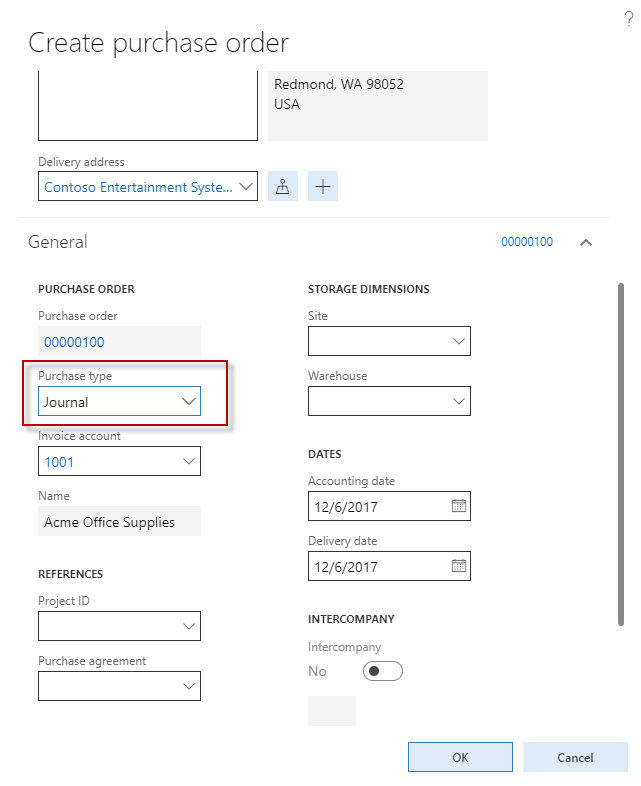Expand the Invoice account dropdown
The image size is (641, 786).
pyautogui.click(x=189, y=462)
